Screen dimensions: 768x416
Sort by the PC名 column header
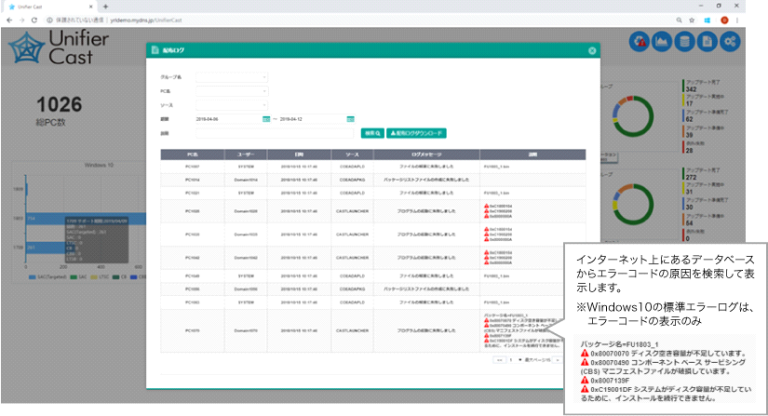tap(190, 154)
